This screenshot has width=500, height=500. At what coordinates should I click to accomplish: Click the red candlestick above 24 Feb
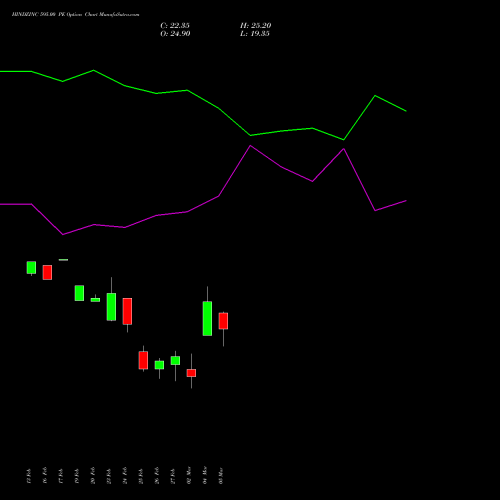[127, 311]
